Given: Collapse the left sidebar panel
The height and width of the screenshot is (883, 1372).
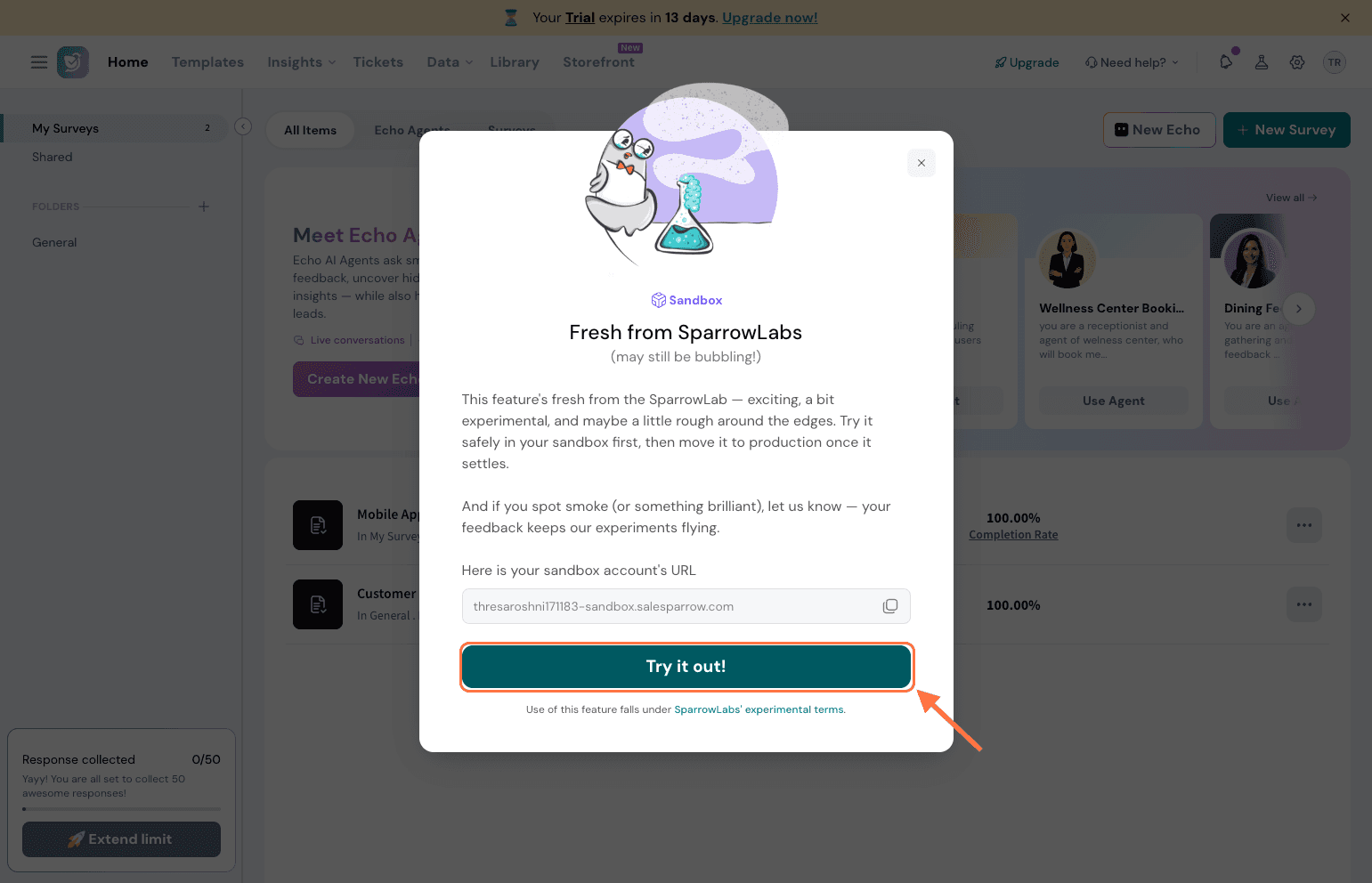Looking at the screenshot, I should point(243,126).
